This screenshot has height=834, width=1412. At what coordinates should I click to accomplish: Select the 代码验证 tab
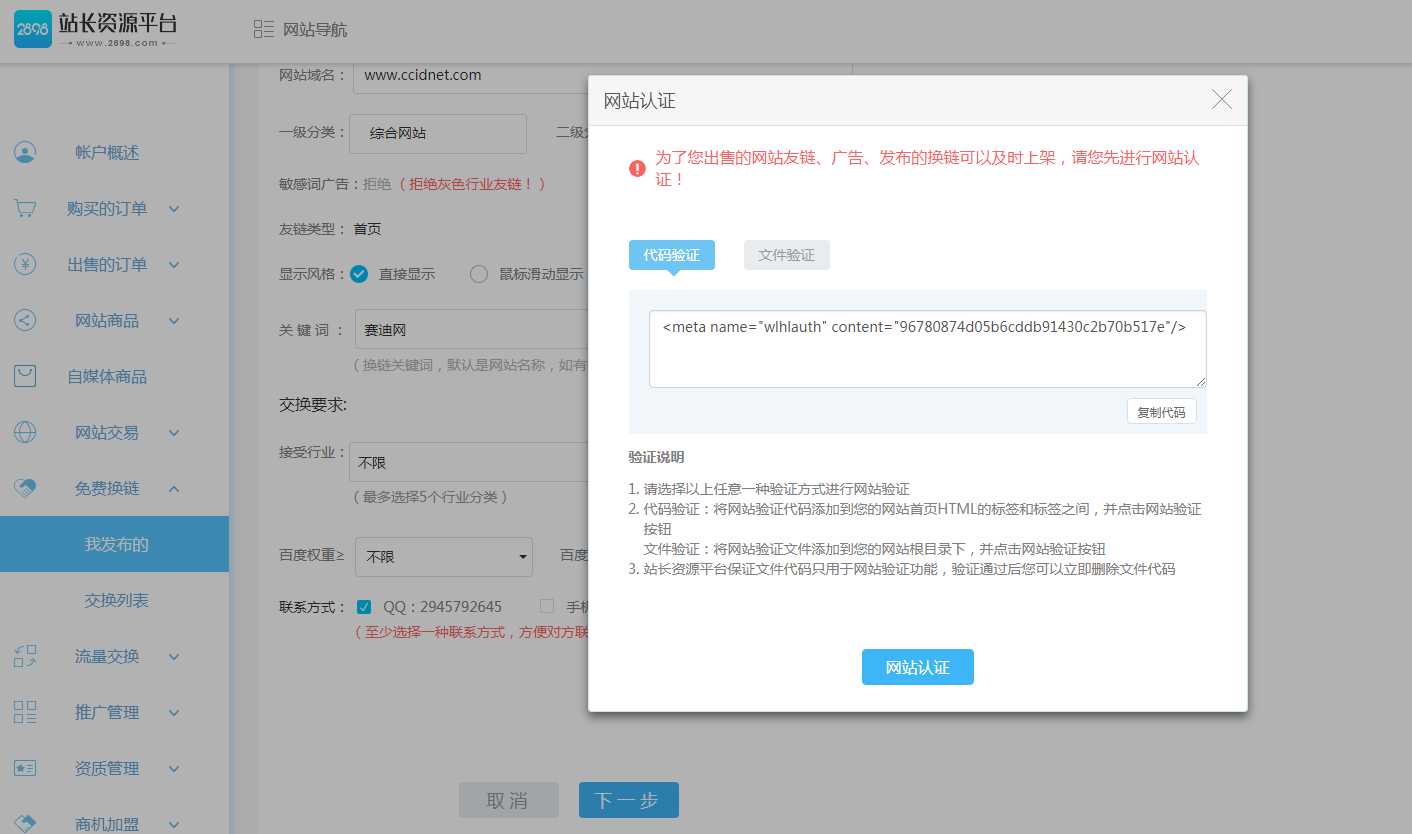[x=671, y=255]
